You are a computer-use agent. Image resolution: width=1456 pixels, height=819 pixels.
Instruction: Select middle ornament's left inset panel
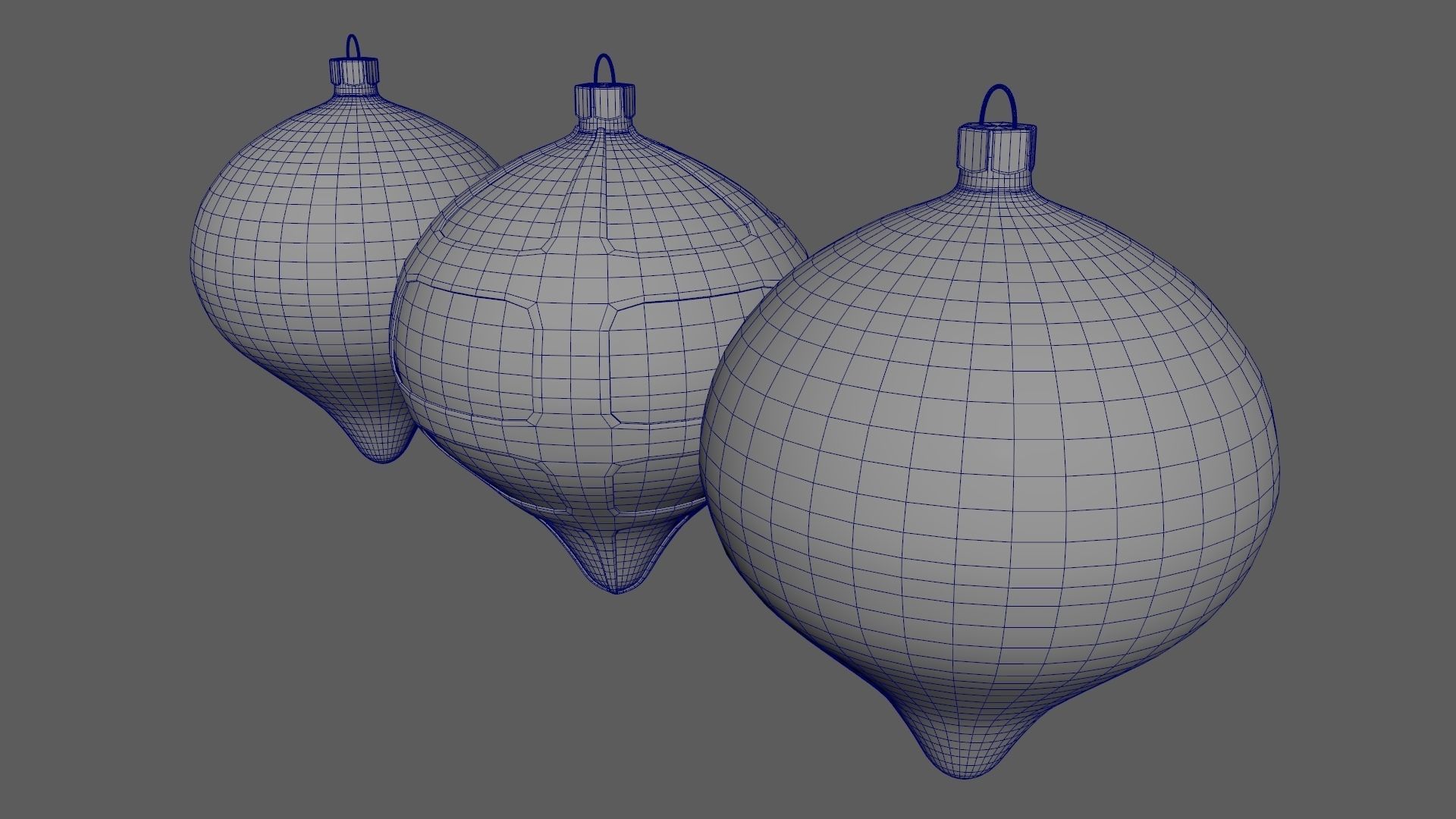click(466, 349)
